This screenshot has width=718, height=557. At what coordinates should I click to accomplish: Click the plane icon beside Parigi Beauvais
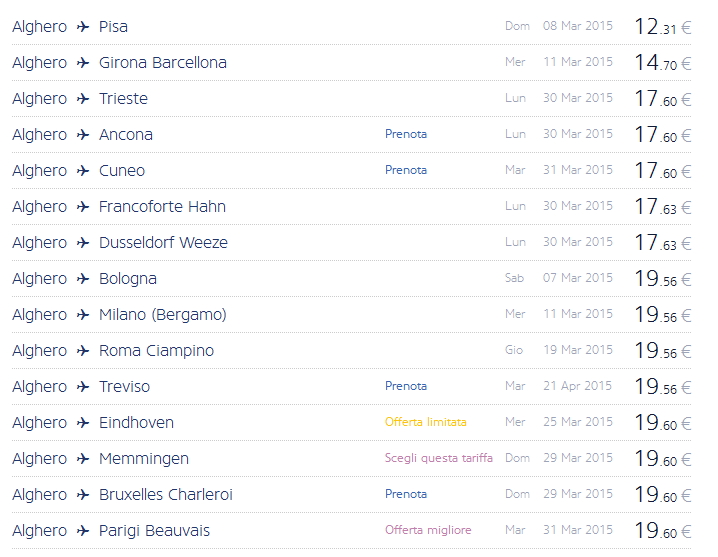(83, 531)
